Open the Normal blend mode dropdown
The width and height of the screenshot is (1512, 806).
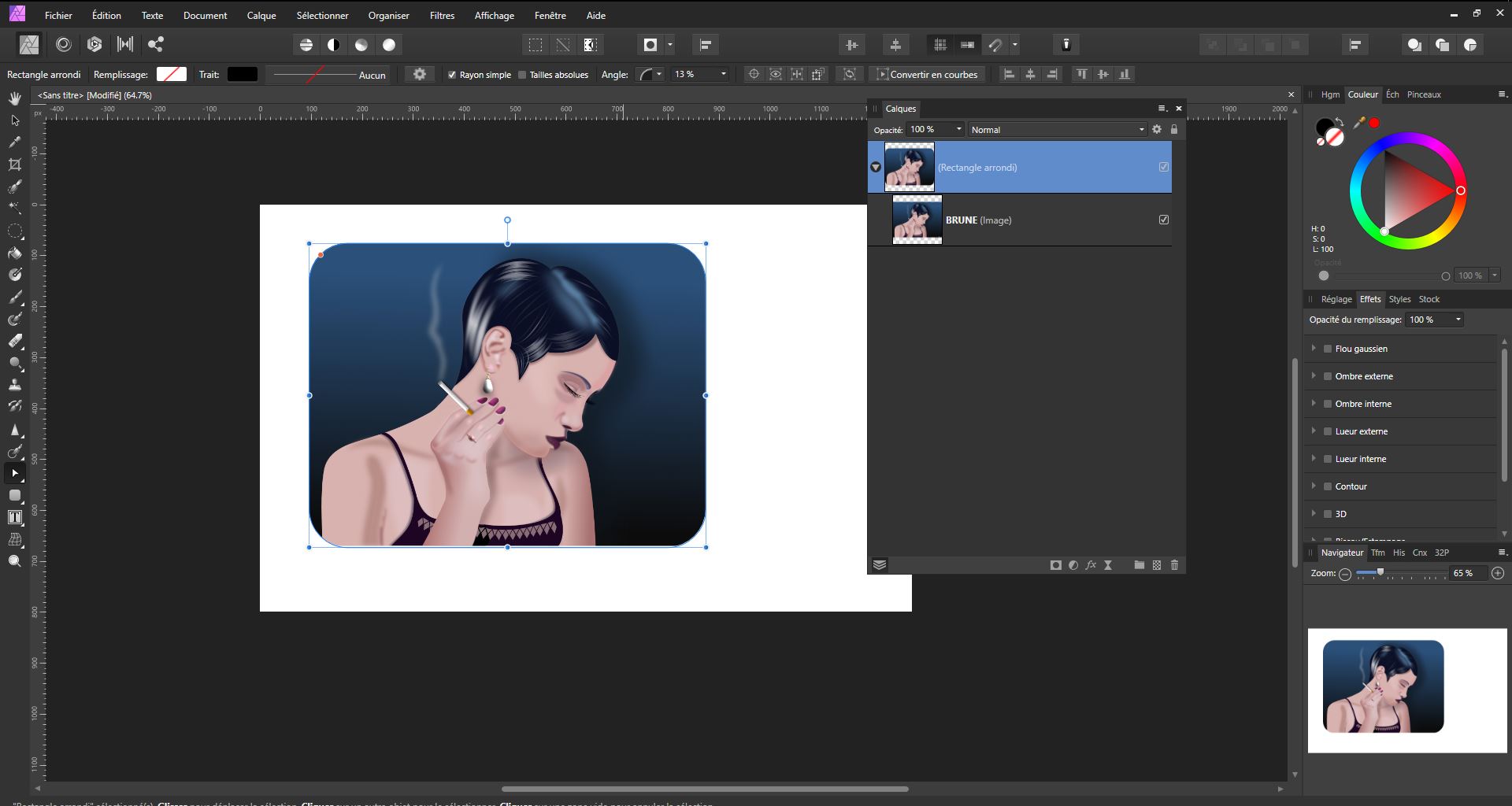(1057, 130)
